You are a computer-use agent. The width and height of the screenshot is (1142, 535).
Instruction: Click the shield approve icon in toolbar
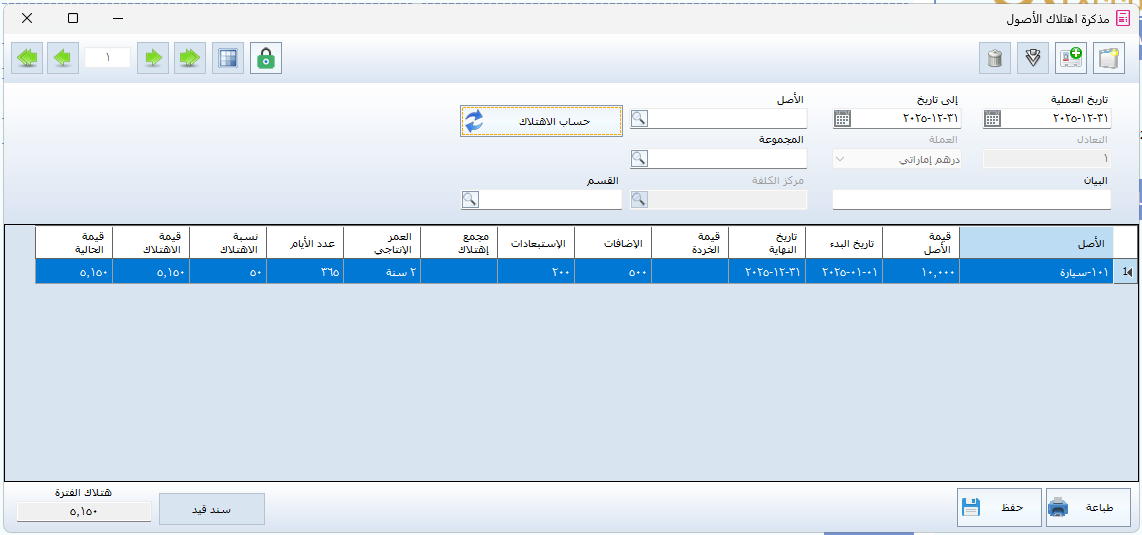click(x=1033, y=58)
